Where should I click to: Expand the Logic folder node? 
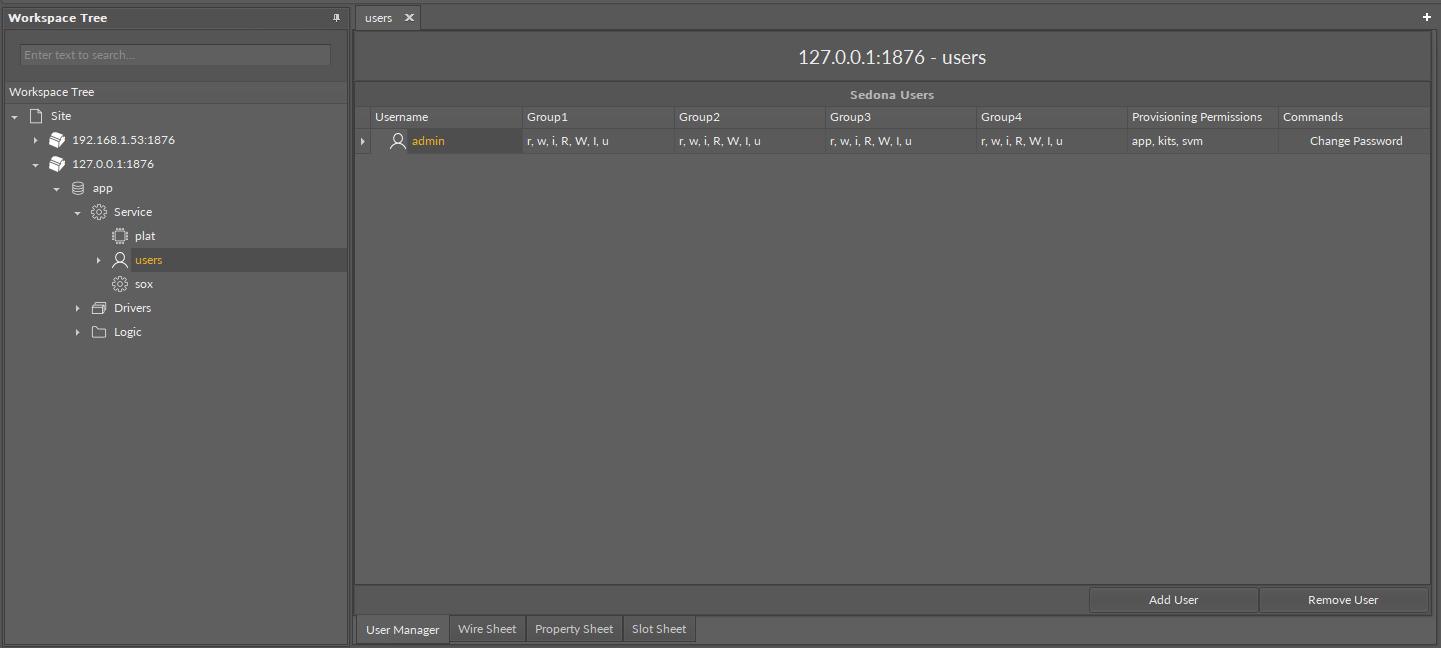(78, 332)
